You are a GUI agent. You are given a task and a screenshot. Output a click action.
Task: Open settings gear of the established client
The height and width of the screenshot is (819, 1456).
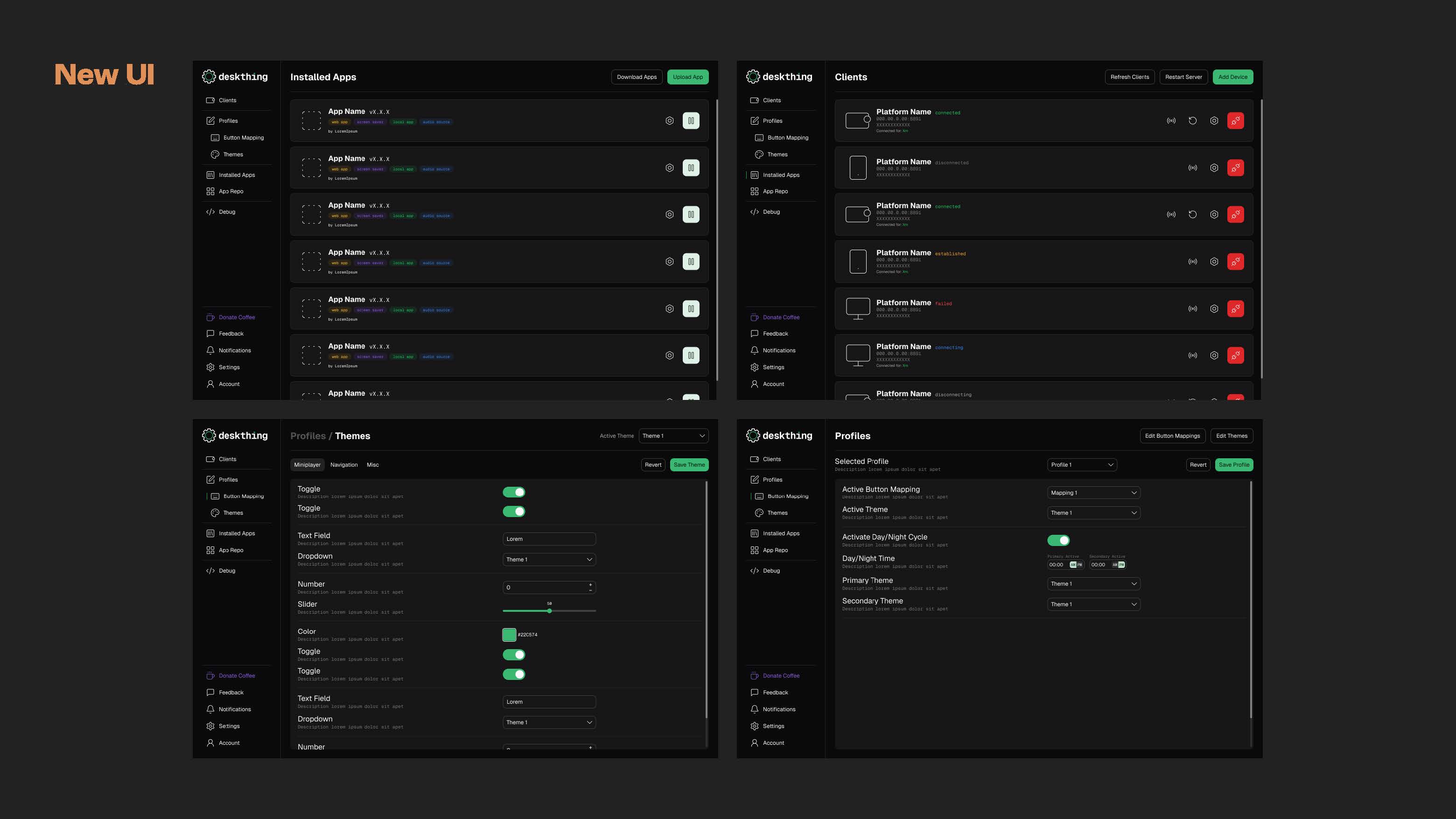click(x=1213, y=262)
